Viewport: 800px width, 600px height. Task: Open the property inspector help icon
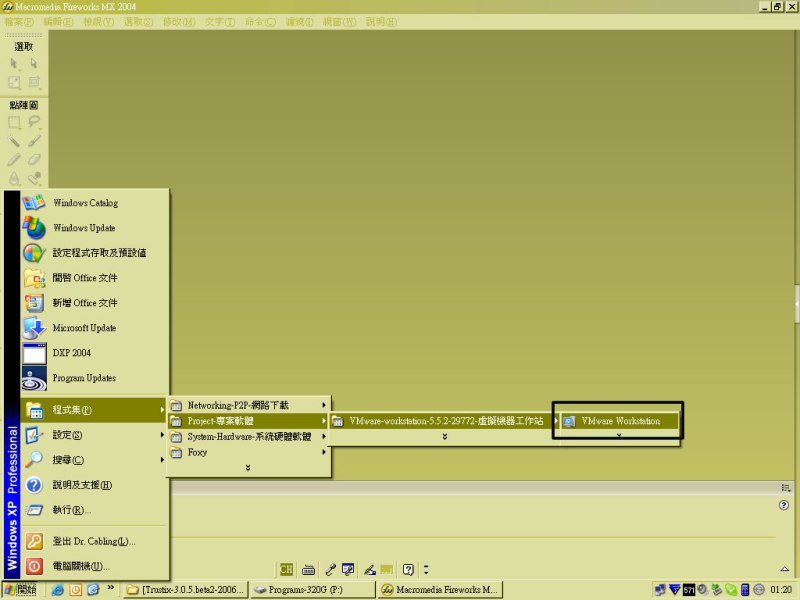(x=784, y=505)
